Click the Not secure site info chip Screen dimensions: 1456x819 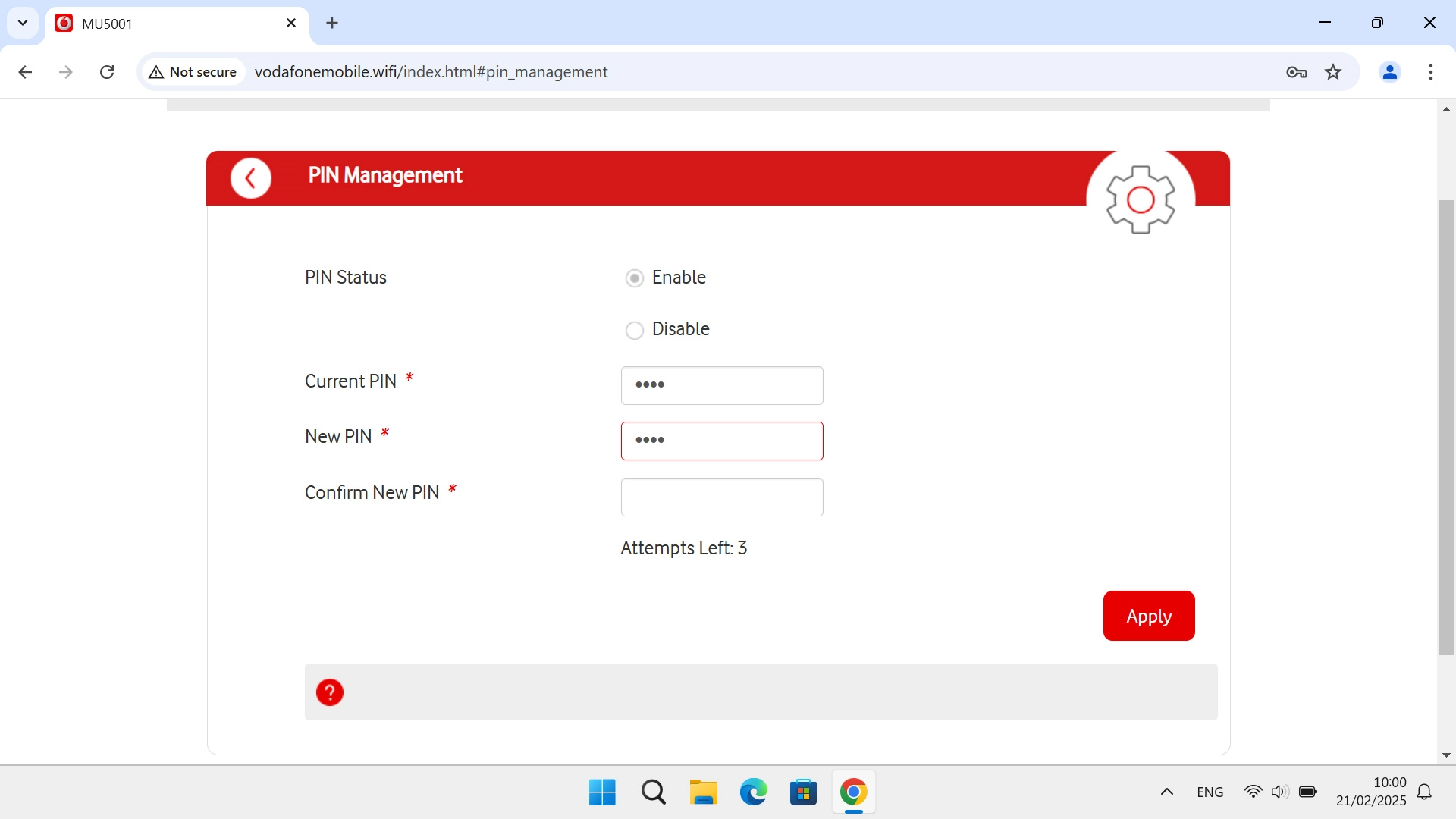[193, 72]
